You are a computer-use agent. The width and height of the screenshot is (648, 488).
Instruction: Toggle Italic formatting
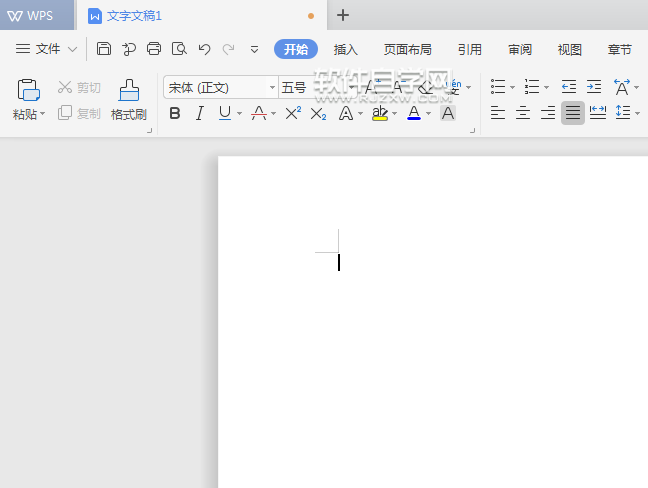(x=199, y=113)
